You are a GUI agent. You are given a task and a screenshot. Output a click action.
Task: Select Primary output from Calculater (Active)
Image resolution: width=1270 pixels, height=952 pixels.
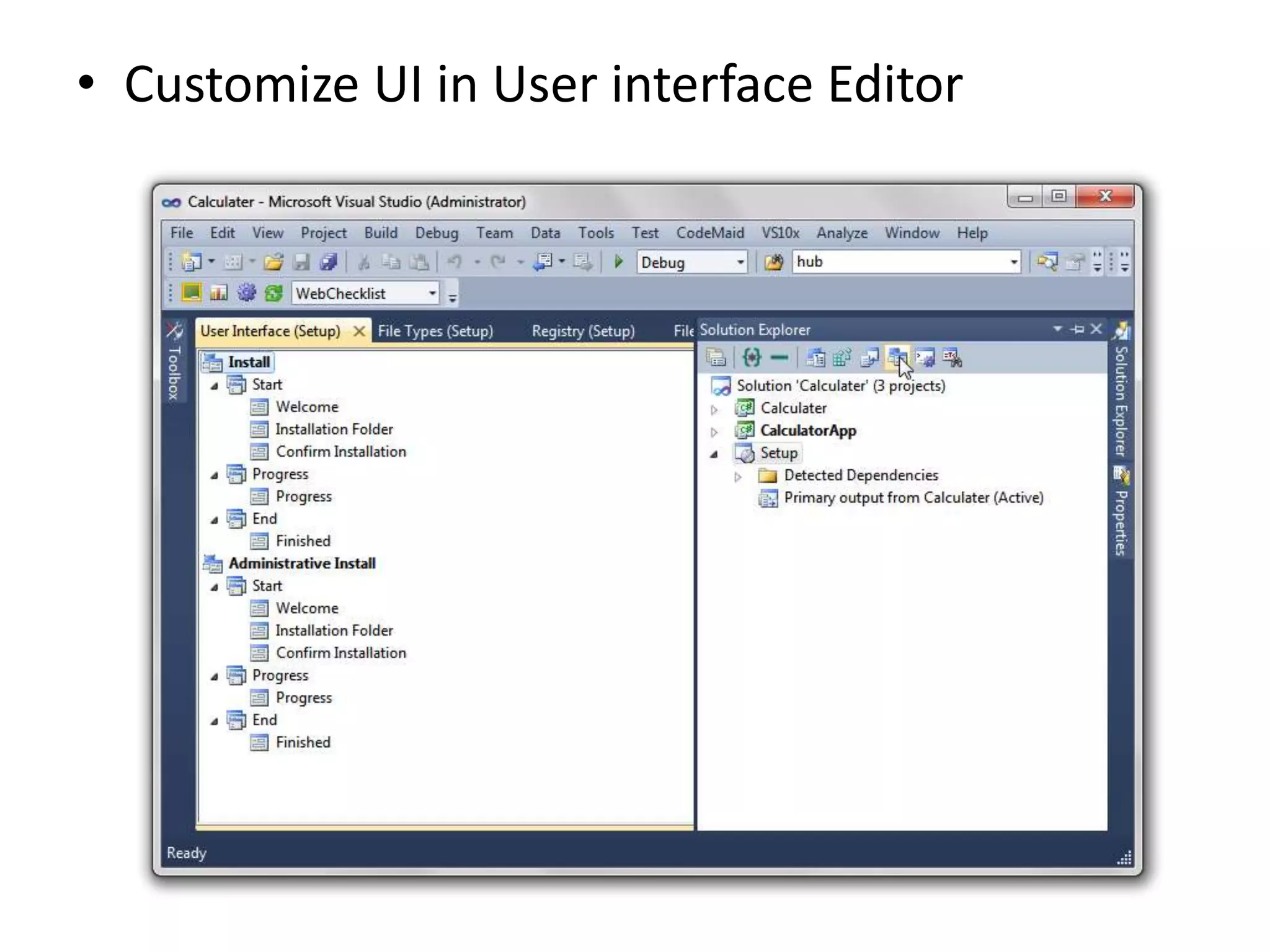913,498
